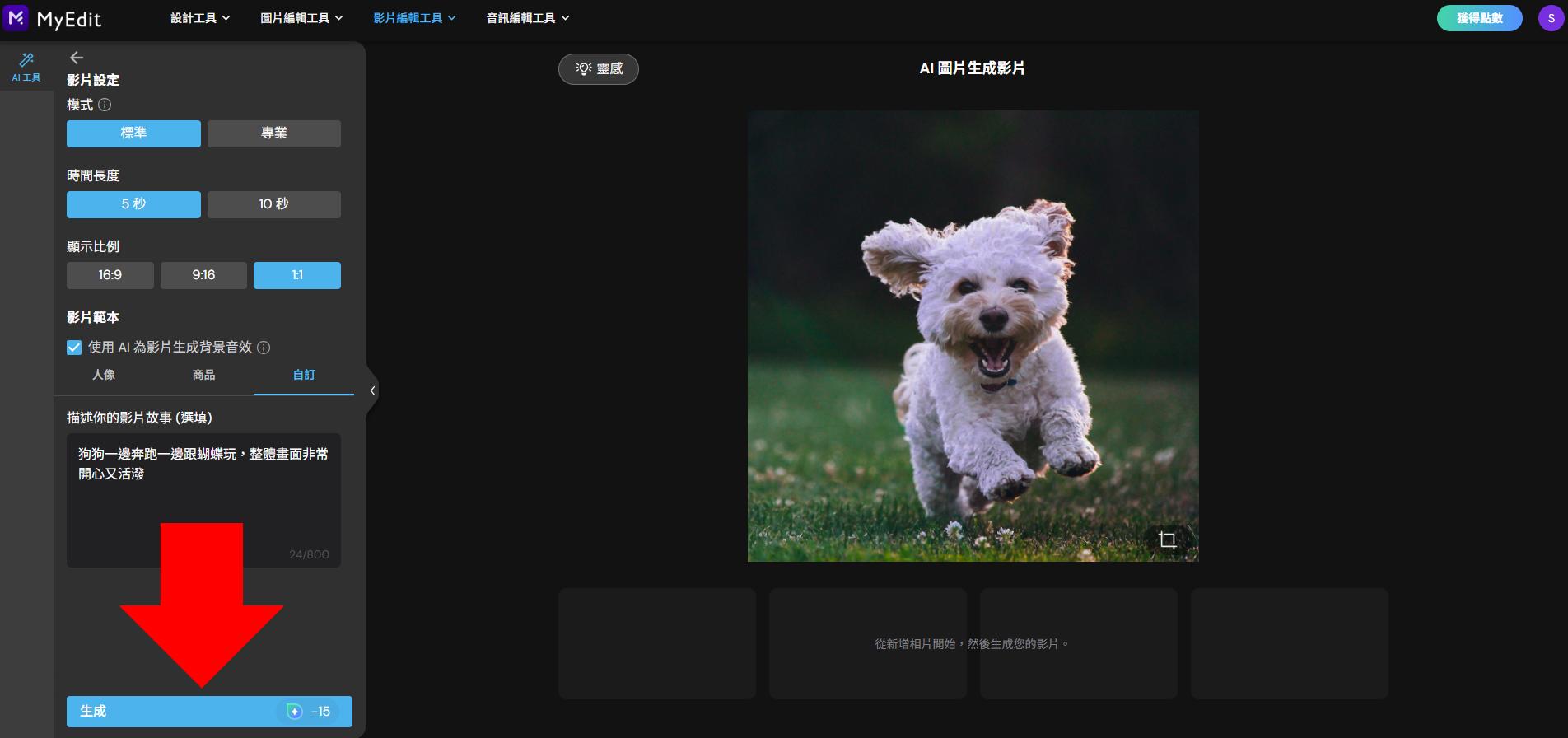Collapse the left settings panel arrow
The width and height of the screenshot is (1568, 738).
coord(372,391)
